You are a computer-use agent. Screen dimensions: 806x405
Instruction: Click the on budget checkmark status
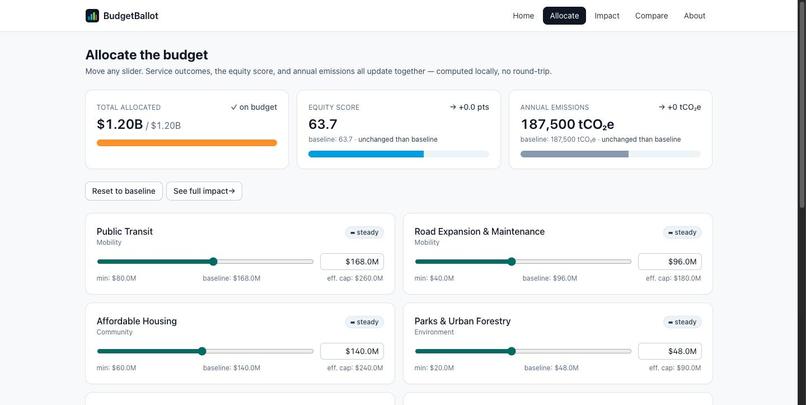point(254,107)
